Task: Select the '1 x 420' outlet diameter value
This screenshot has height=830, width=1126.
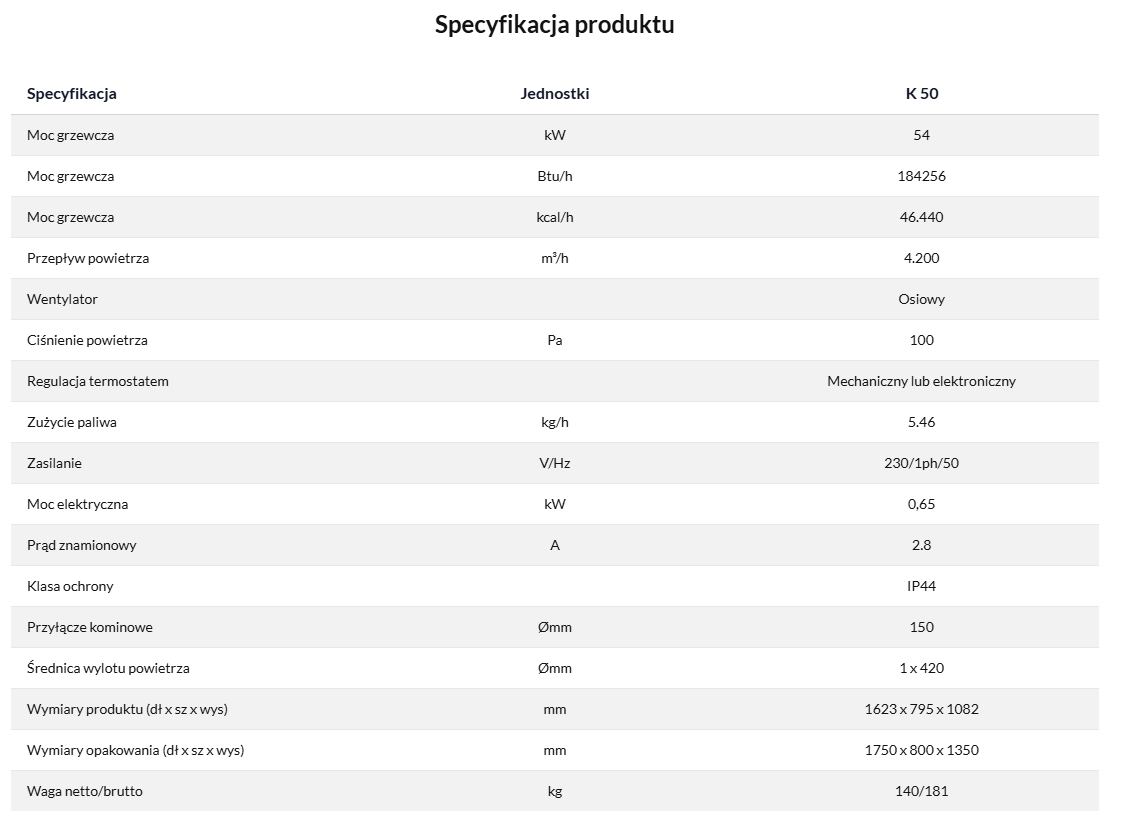Action: 921,668
